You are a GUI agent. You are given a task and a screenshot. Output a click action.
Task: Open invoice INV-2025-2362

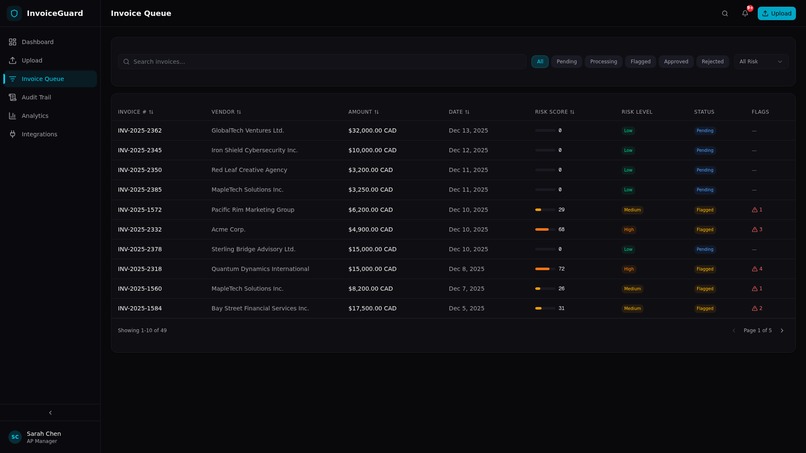point(140,131)
